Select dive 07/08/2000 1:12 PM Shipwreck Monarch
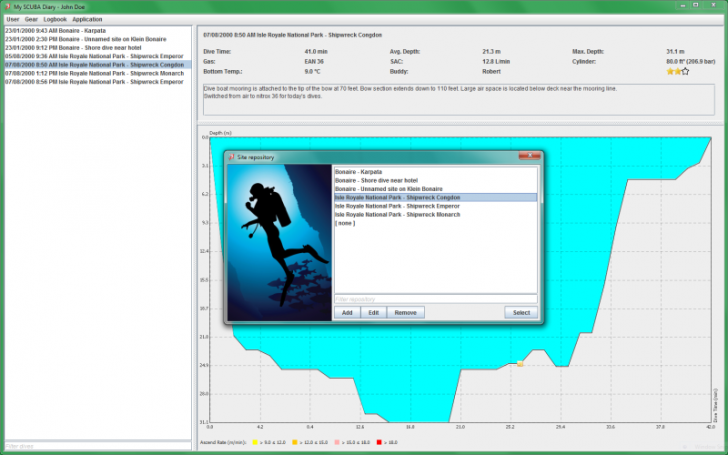Screen dimensions: 728x455 (x=98, y=73)
